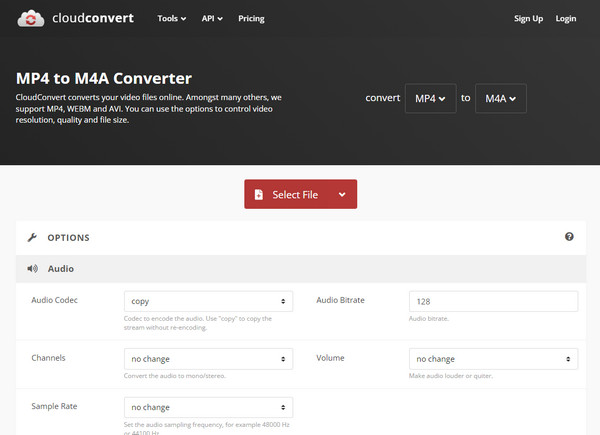Click the MP4 to M4A Converter heading
This screenshot has height=435, width=600.
pyautogui.click(x=104, y=78)
